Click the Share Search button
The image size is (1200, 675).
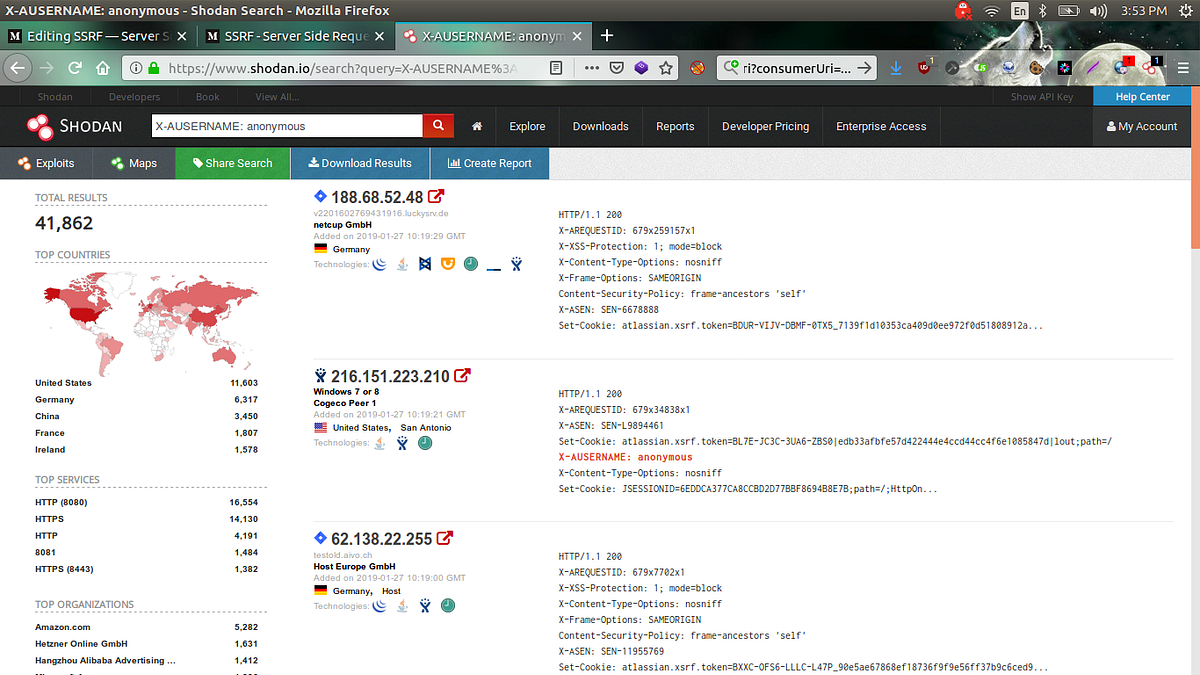pyautogui.click(x=232, y=163)
